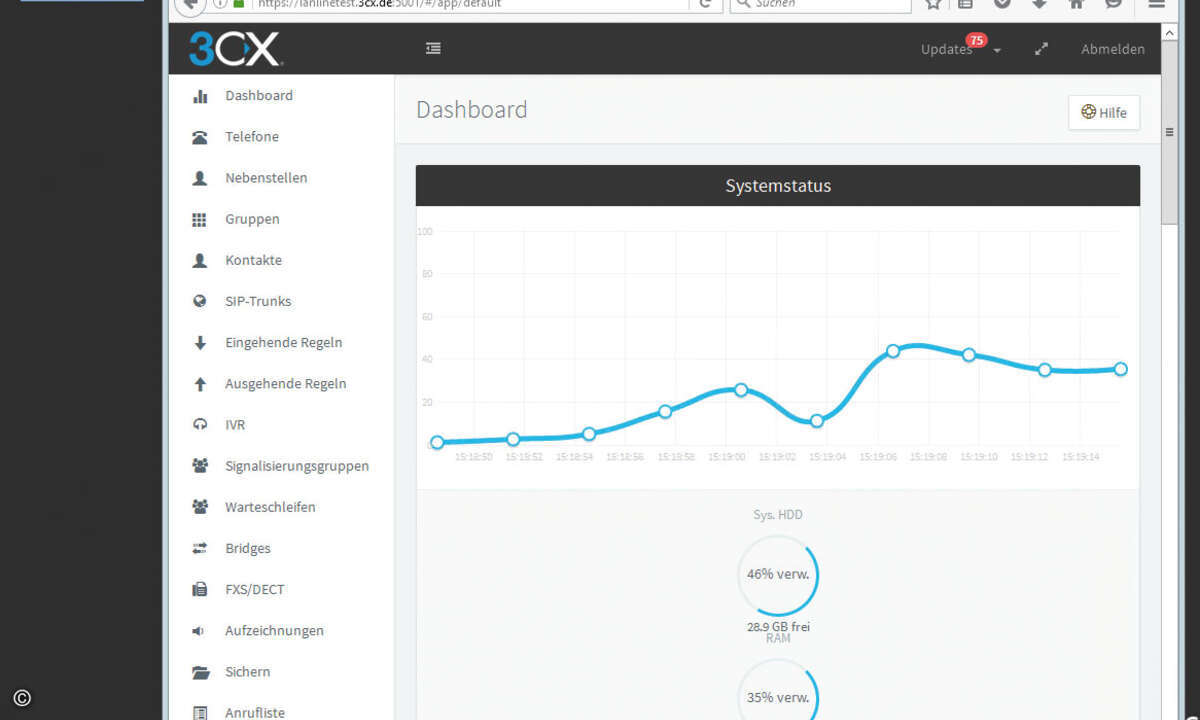Click the telephone icon for Telefone
The height and width of the screenshot is (720, 1200).
200,137
